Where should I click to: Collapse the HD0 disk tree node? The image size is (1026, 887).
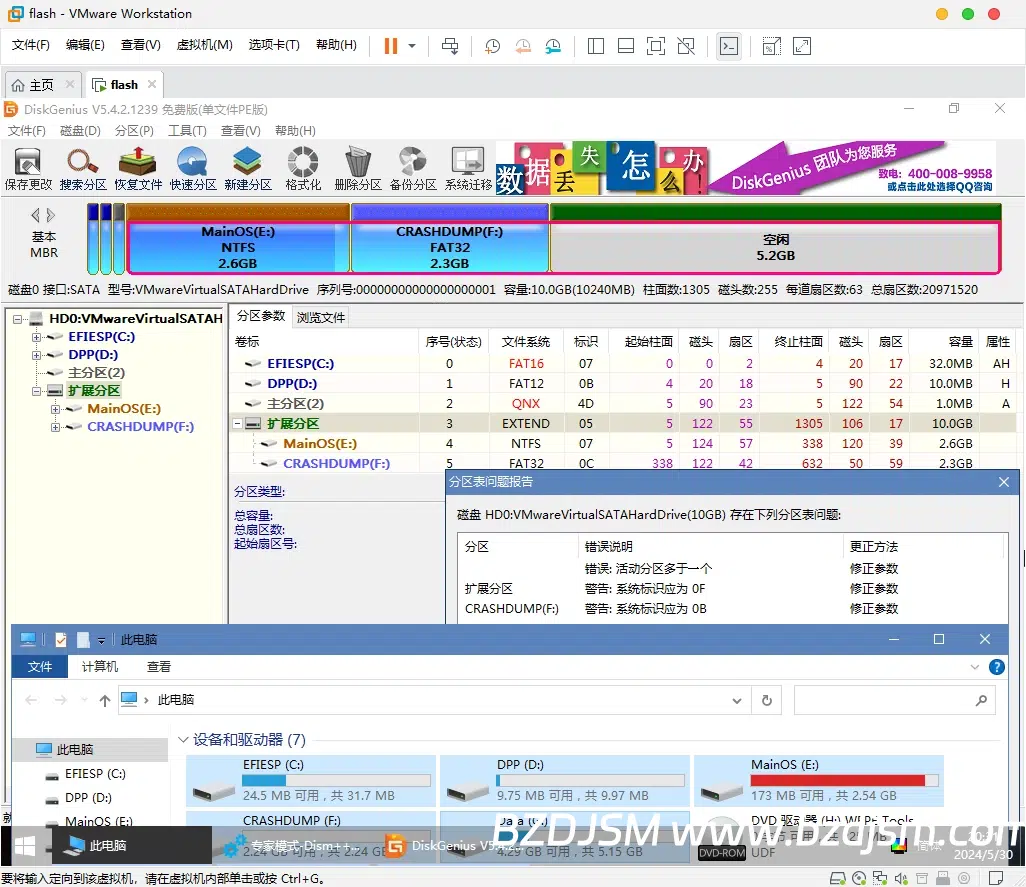click(x=18, y=319)
